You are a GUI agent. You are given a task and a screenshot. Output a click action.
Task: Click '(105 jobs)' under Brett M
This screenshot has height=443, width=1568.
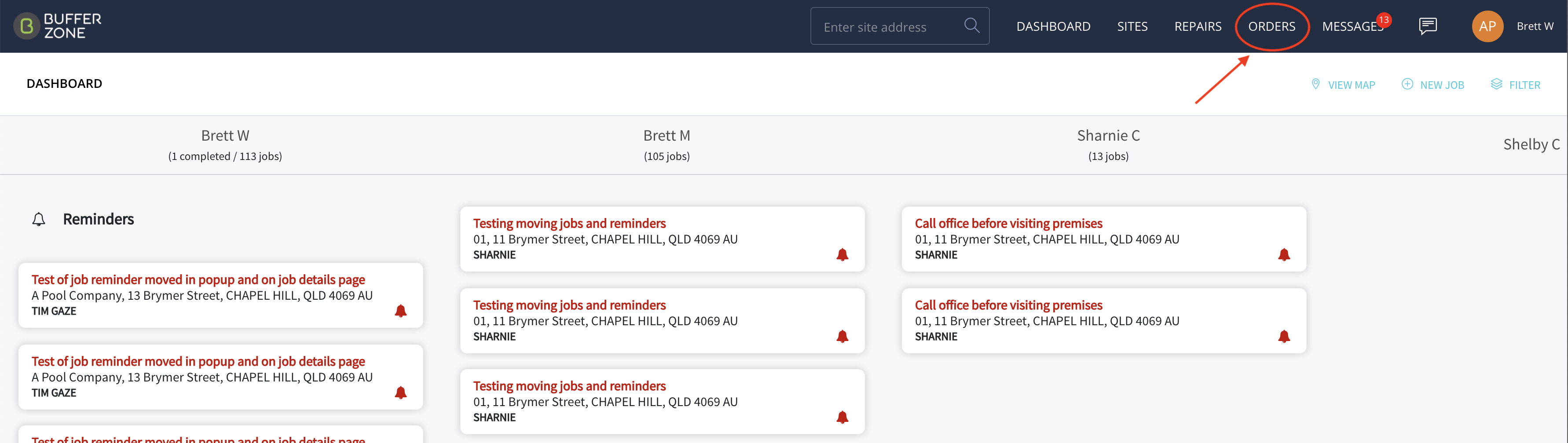pos(667,156)
